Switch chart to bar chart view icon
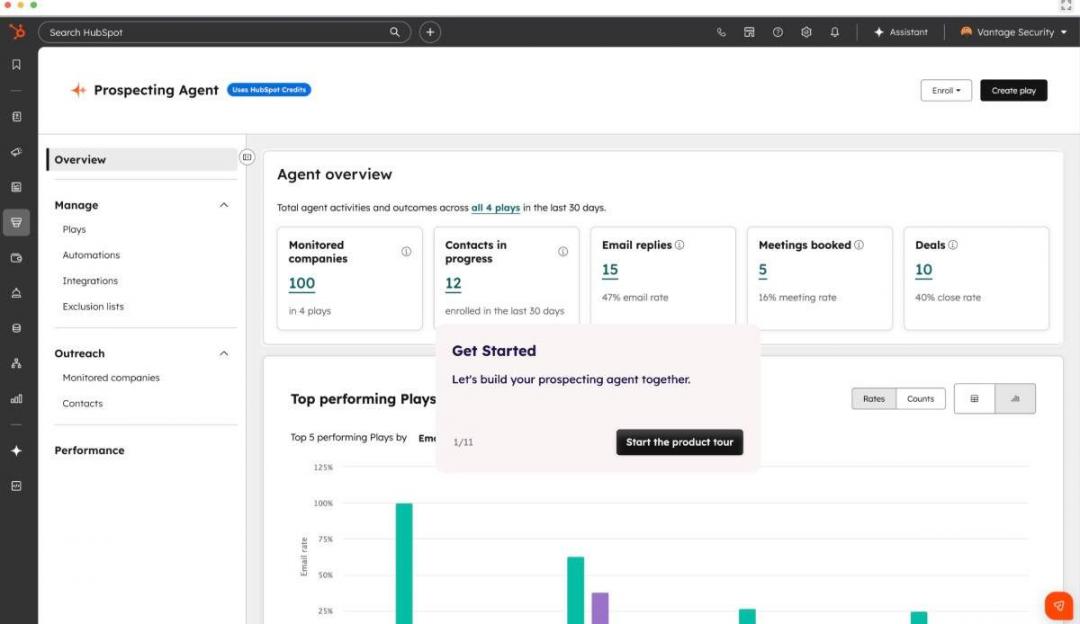1080x624 pixels. click(1015, 399)
